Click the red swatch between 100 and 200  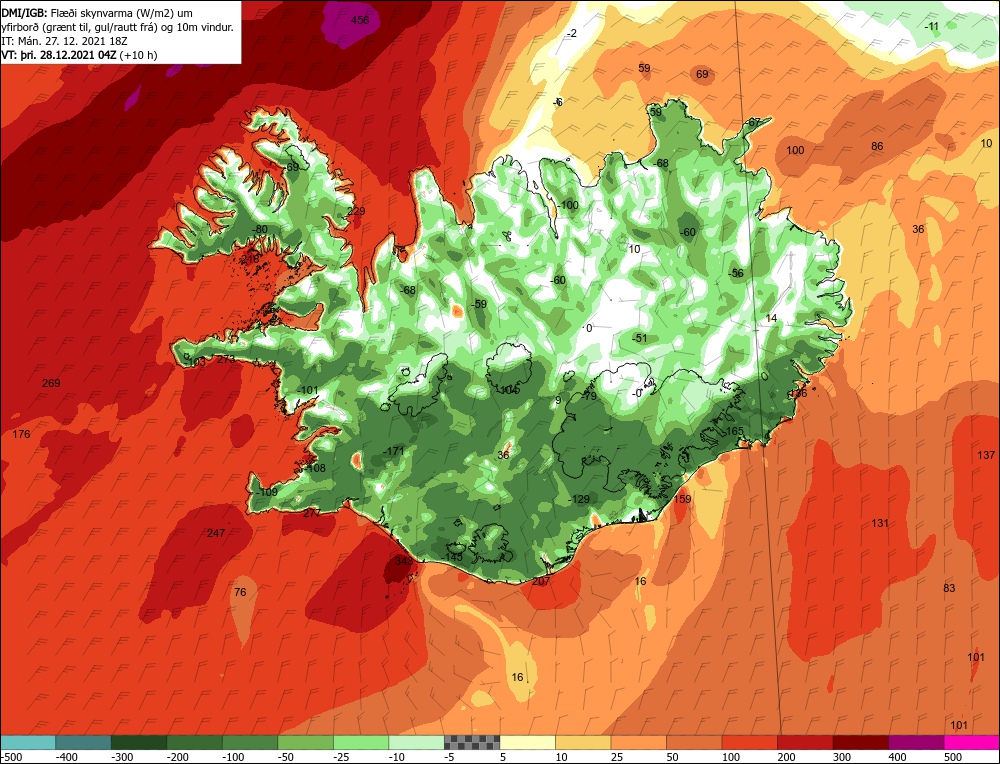point(750,742)
